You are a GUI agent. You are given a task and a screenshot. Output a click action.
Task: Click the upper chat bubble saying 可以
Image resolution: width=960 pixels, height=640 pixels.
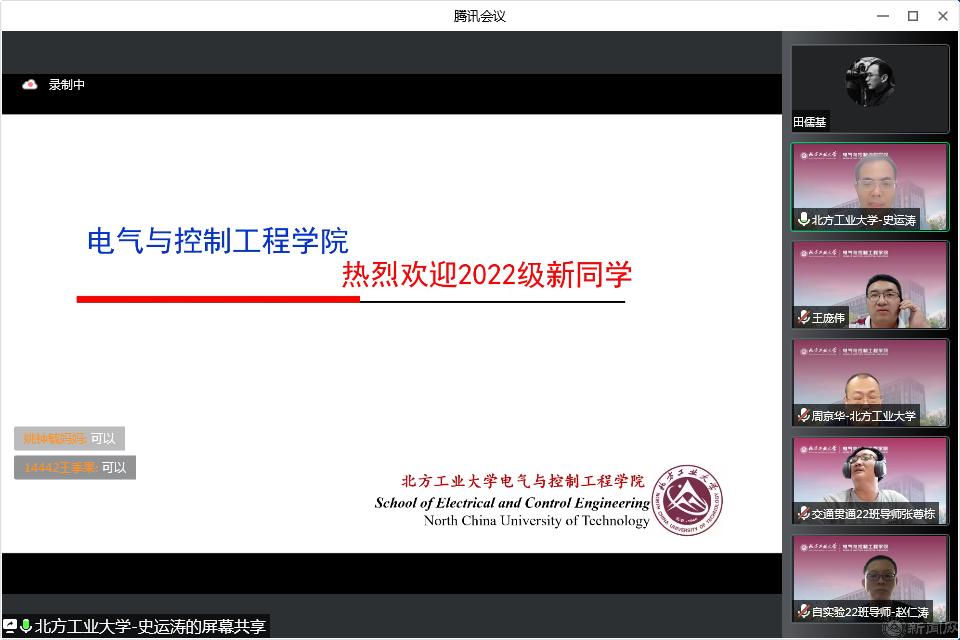coord(69,438)
